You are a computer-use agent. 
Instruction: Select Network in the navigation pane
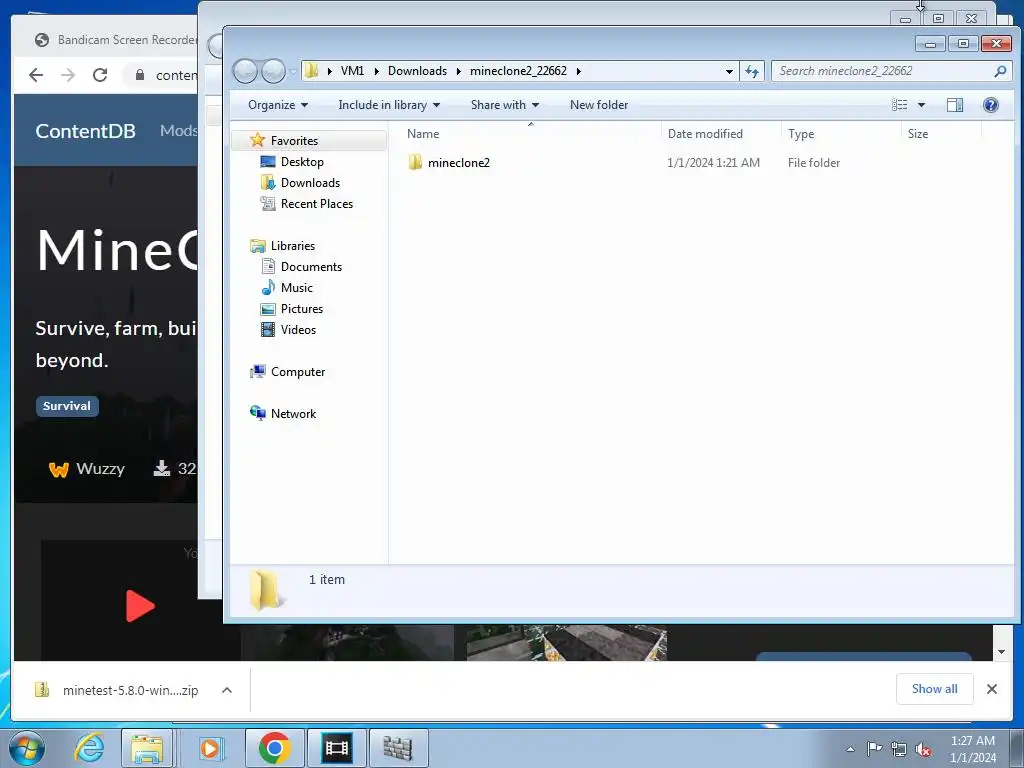click(x=293, y=413)
